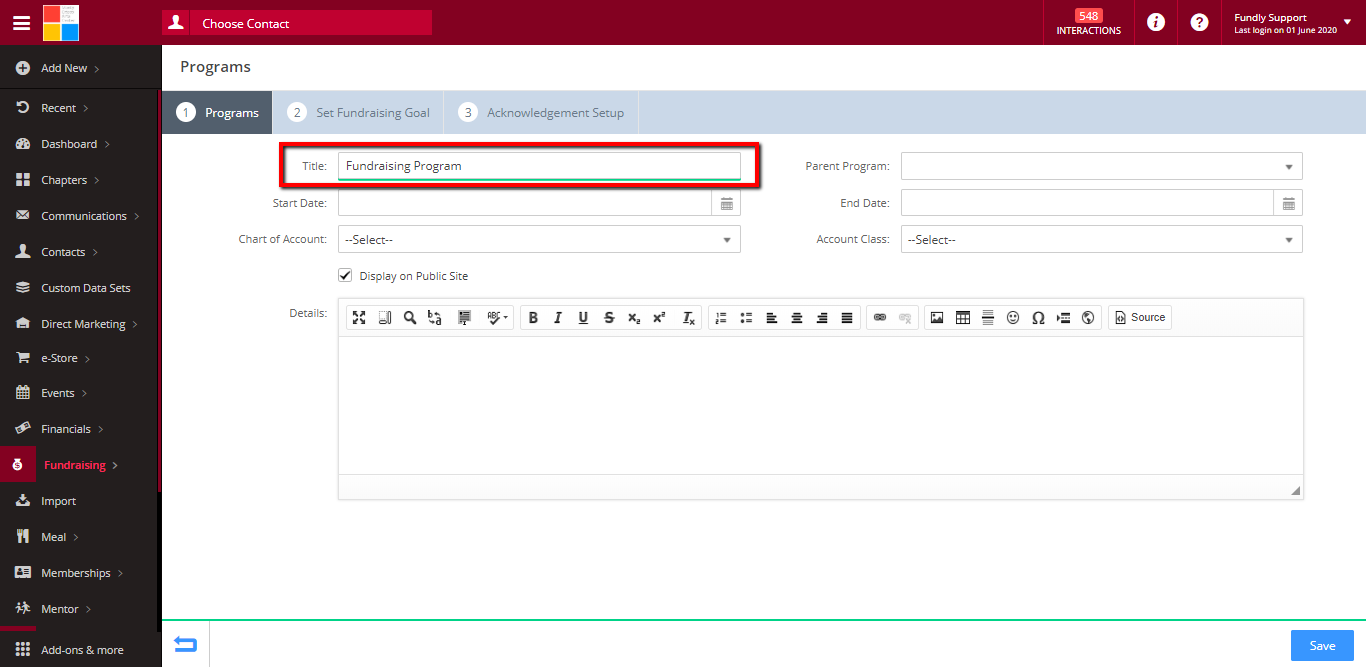Click in the Title input field
The height and width of the screenshot is (667, 1366).
click(x=539, y=166)
